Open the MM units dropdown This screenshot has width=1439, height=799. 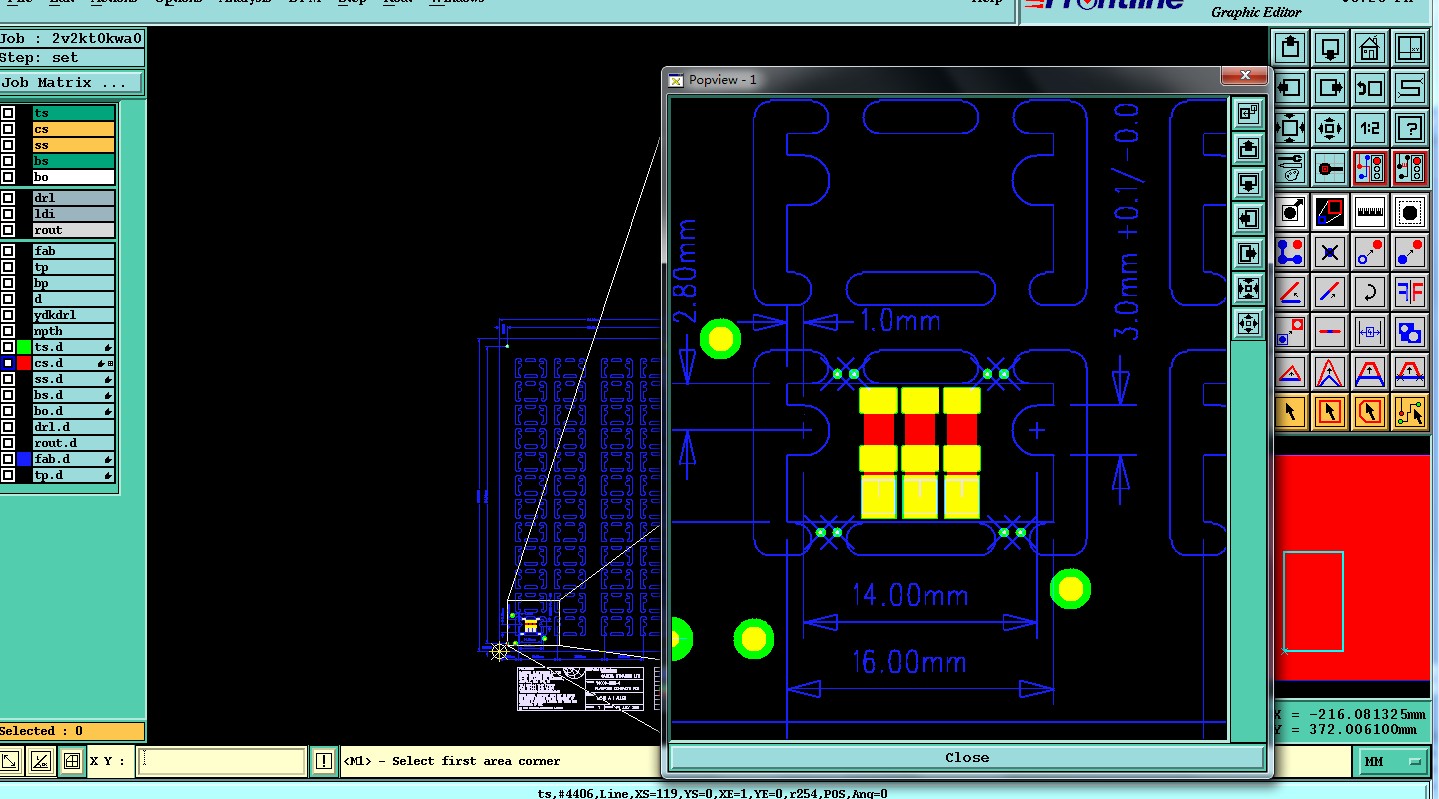click(x=1393, y=762)
